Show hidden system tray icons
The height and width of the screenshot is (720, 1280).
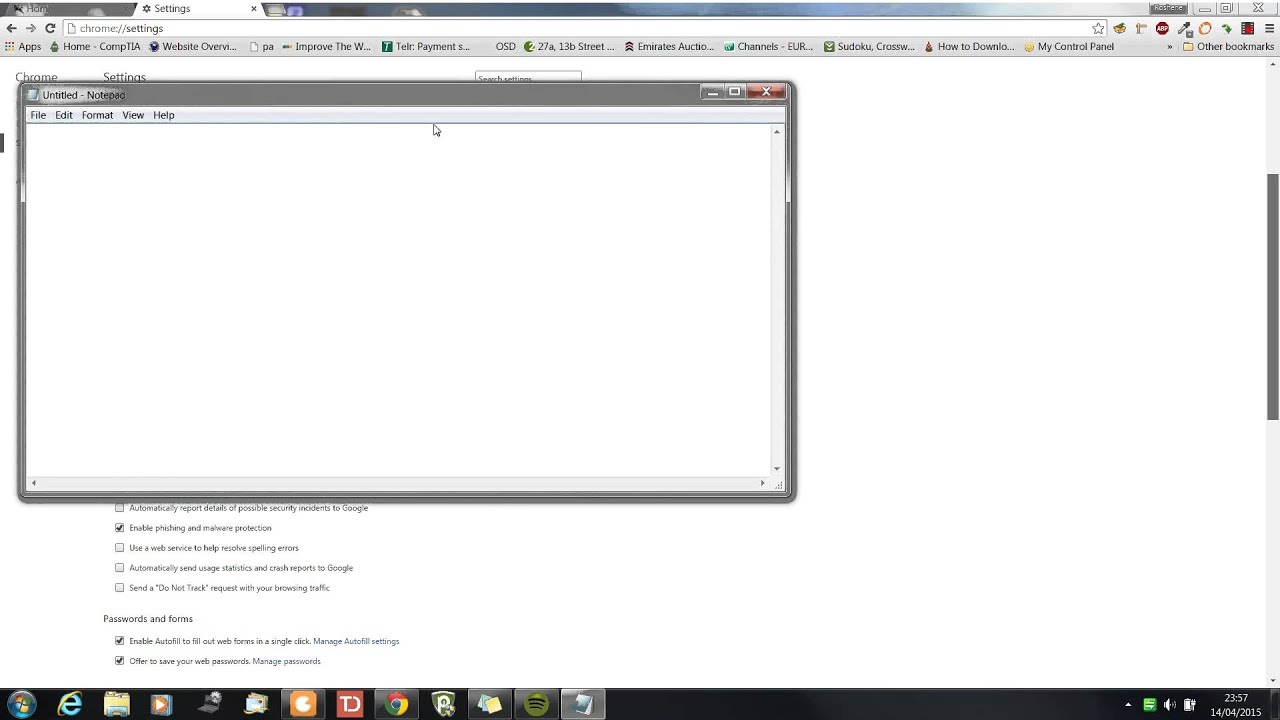1128,705
